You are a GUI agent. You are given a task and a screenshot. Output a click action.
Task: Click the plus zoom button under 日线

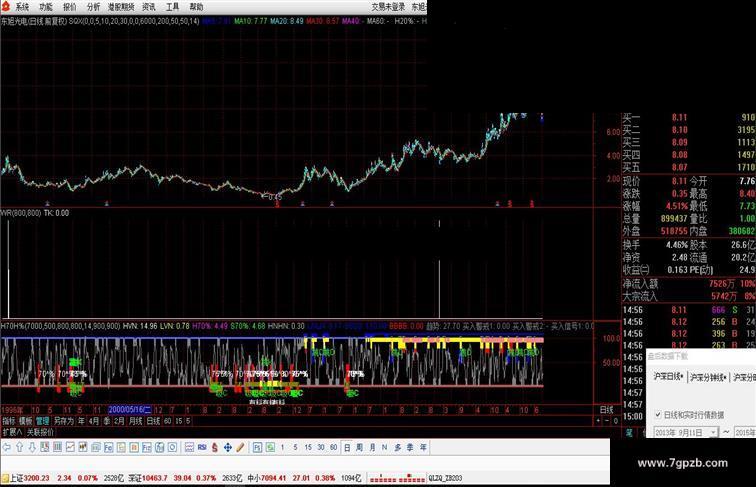(598, 421)
